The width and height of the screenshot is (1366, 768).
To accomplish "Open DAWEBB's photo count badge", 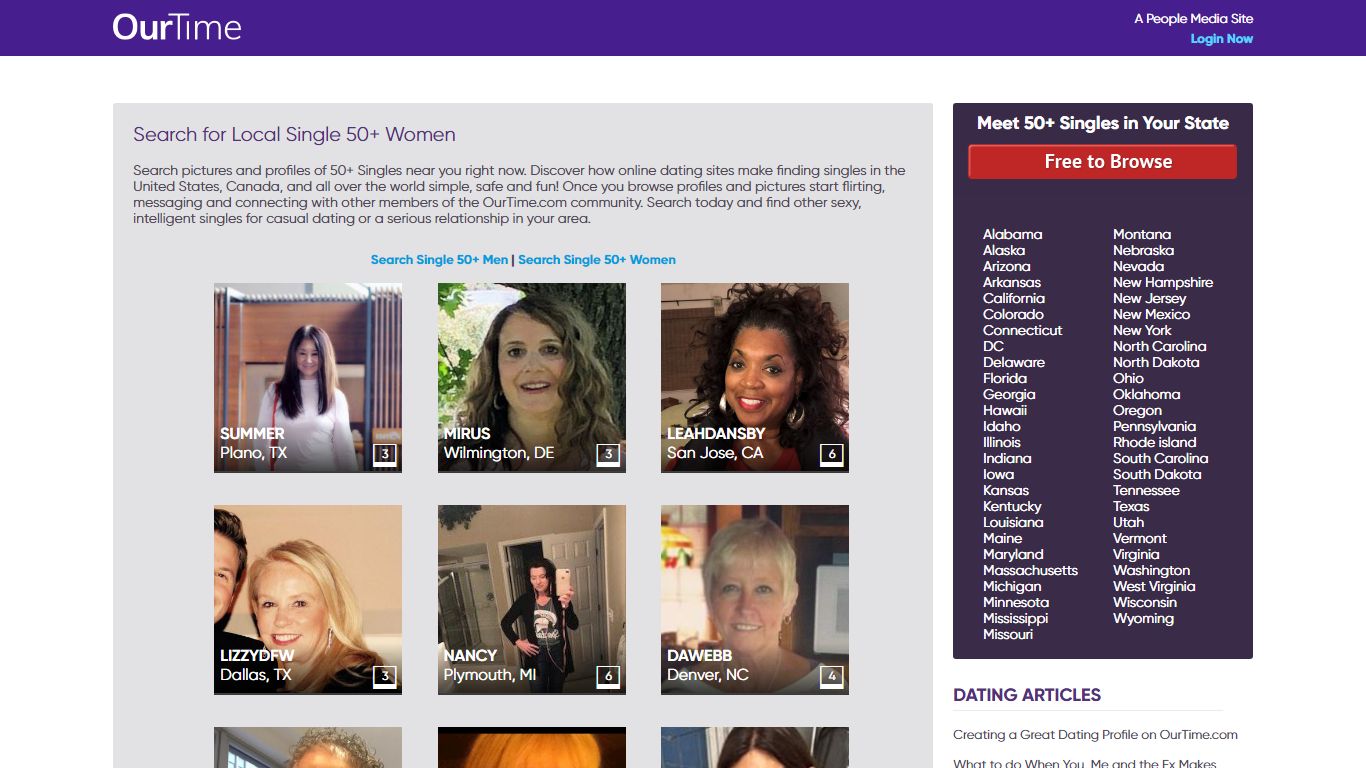I will coord(832,677).
